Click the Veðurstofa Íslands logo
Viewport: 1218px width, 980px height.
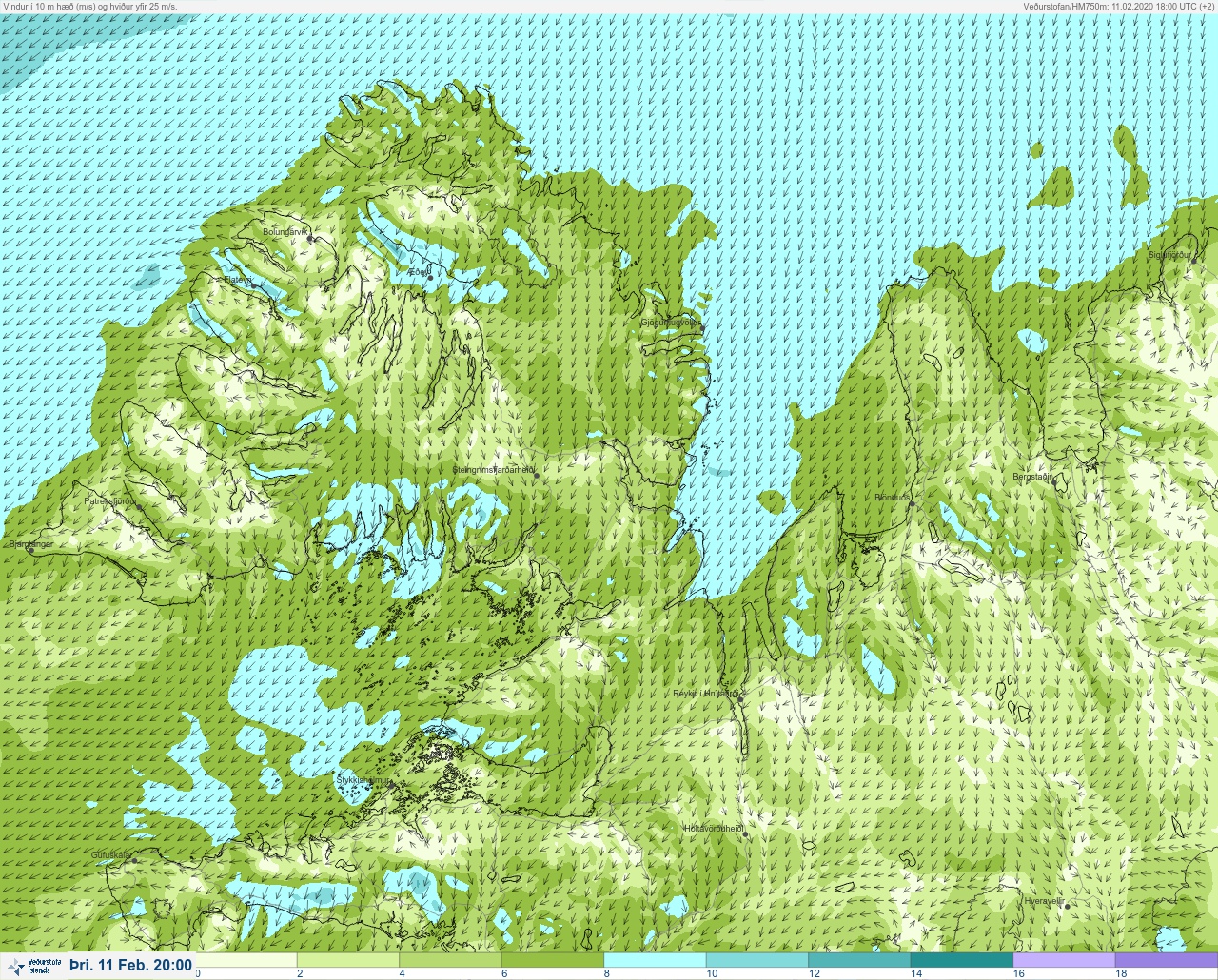(33, 966)
